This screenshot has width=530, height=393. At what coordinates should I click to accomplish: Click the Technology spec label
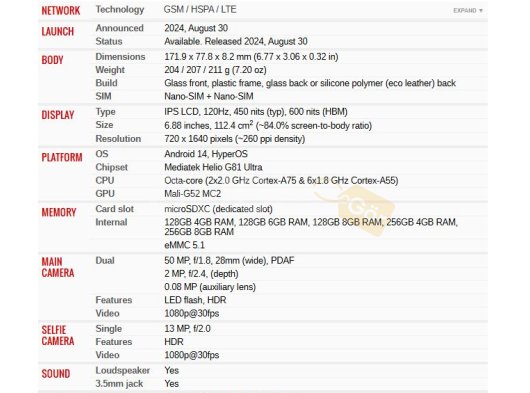120,9
